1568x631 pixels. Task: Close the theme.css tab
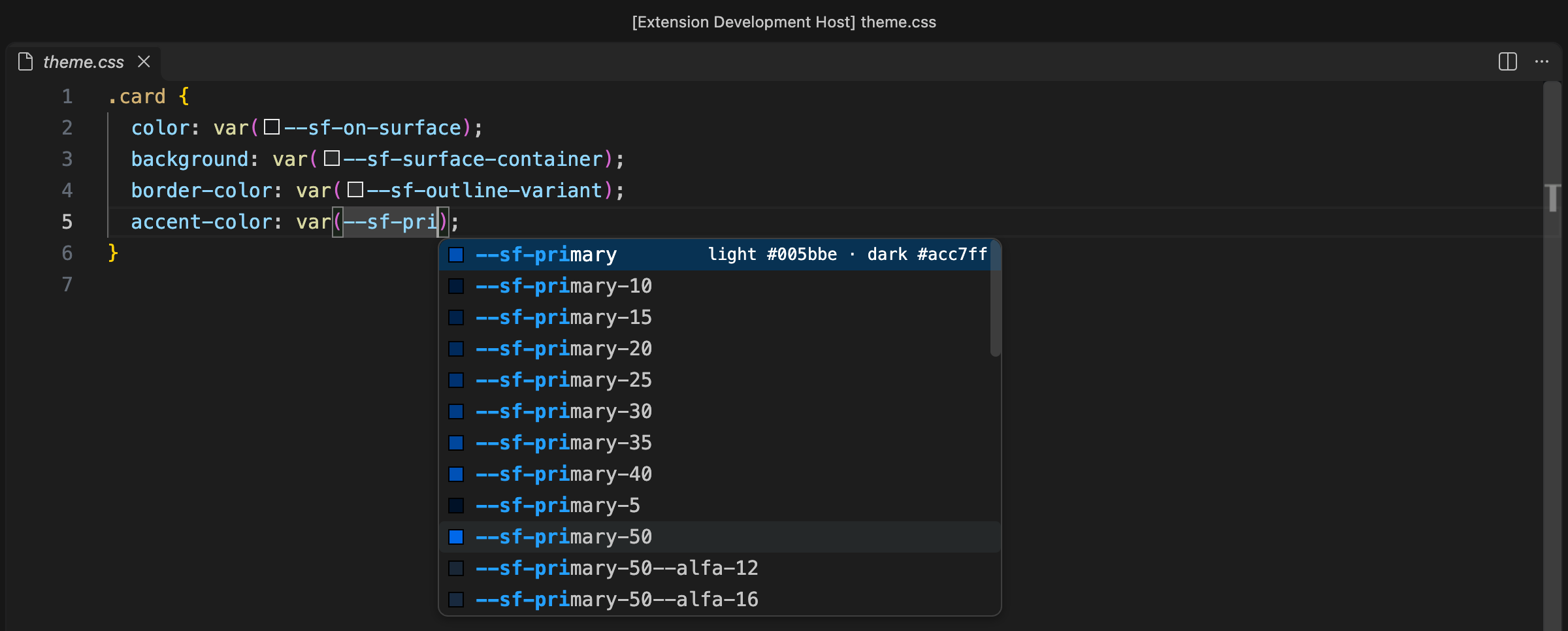pyautogui.click(x=144, y=61)
